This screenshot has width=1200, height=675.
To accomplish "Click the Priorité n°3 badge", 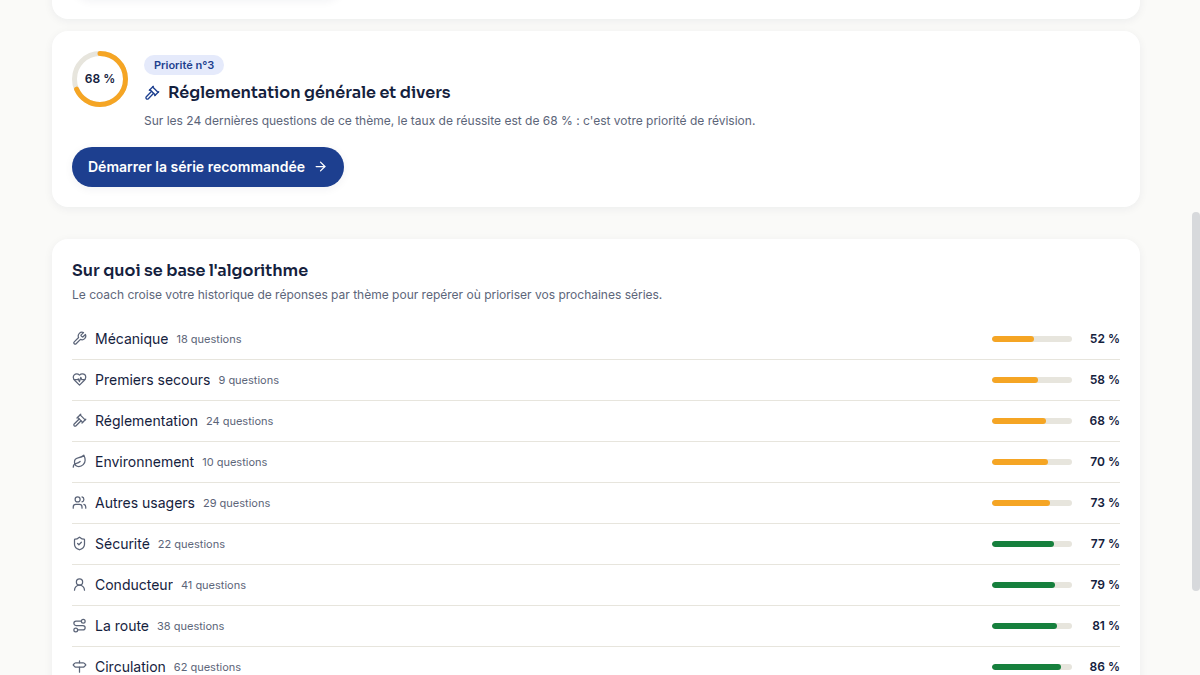I will click(184, 65).
